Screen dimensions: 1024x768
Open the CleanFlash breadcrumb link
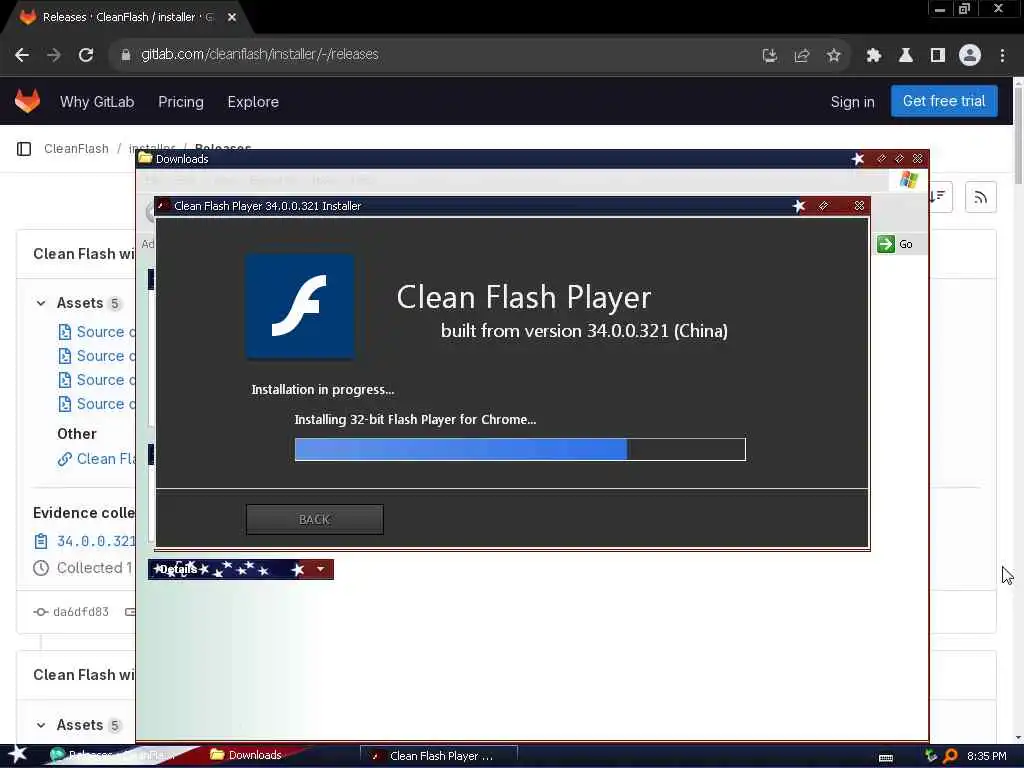76,148
